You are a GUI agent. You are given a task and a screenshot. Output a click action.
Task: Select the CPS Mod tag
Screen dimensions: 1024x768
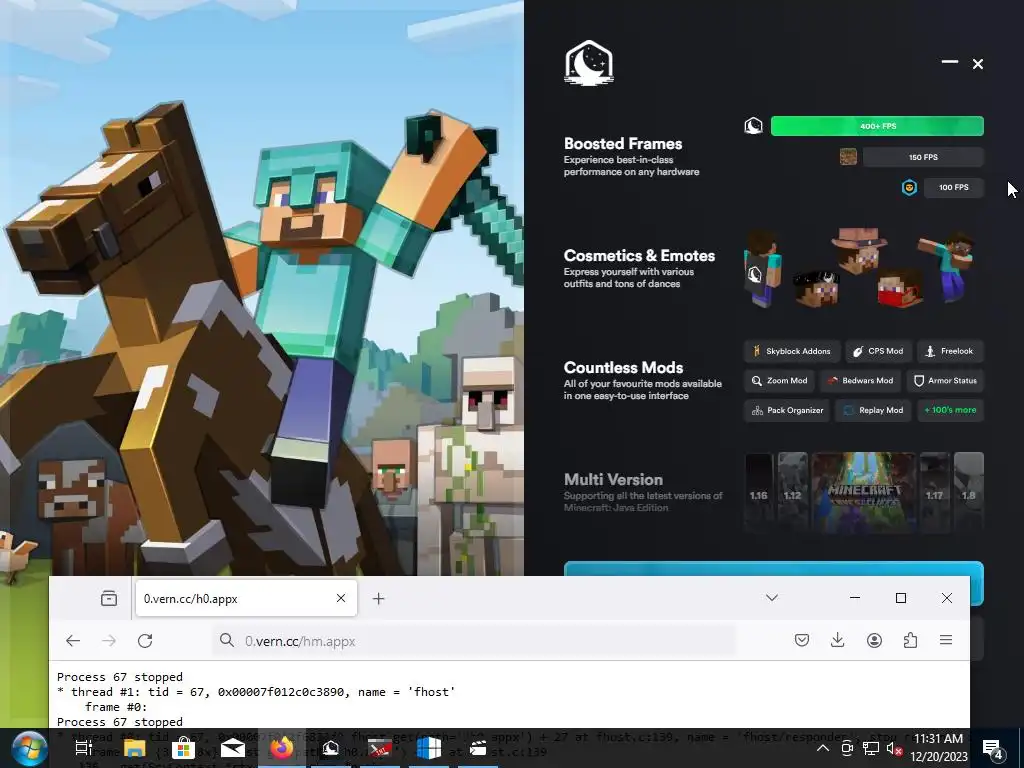pyautogui.click(x=878, y=351)
